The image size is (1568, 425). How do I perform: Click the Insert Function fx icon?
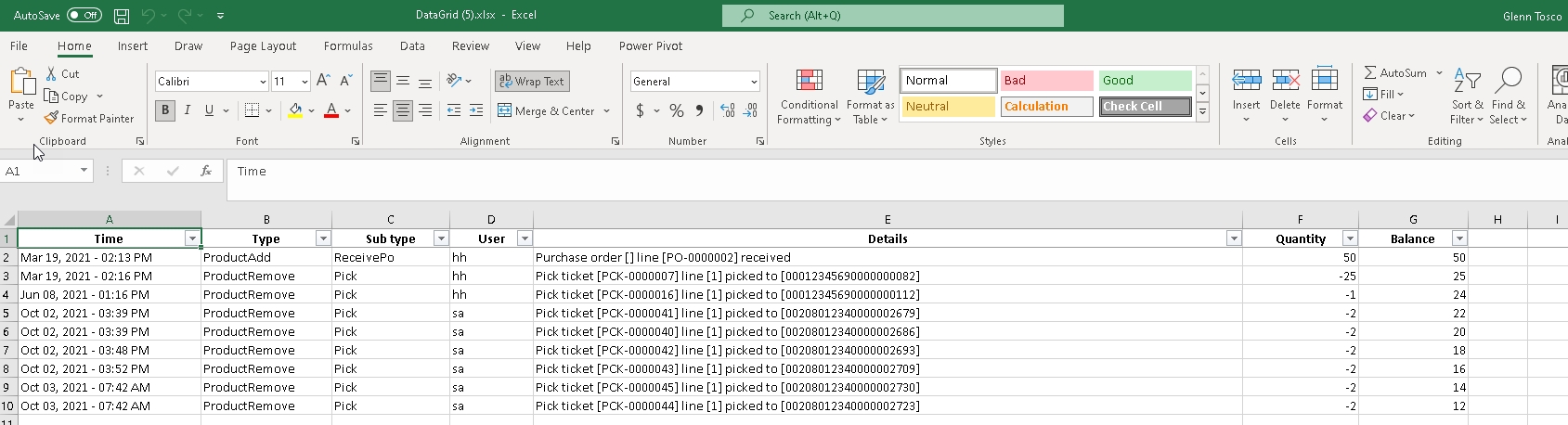[x=206, y=172]
